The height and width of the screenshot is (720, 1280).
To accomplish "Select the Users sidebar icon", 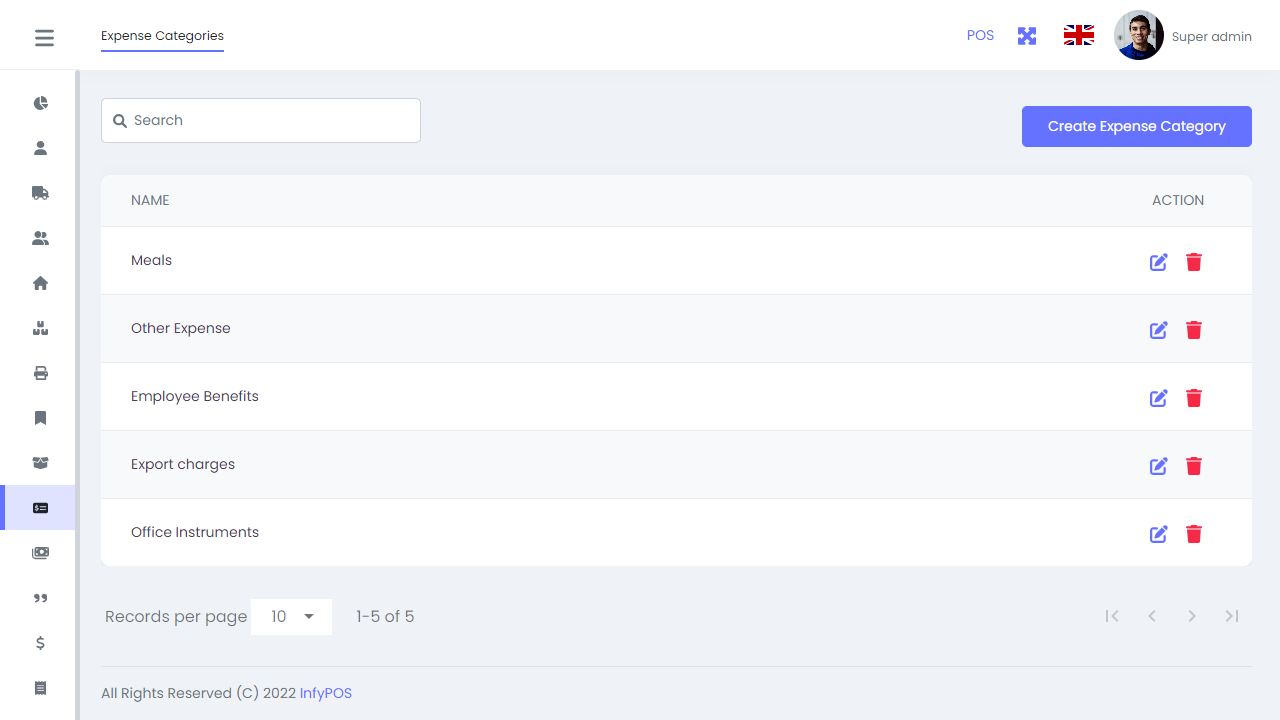I will click(x=40, y=147).
